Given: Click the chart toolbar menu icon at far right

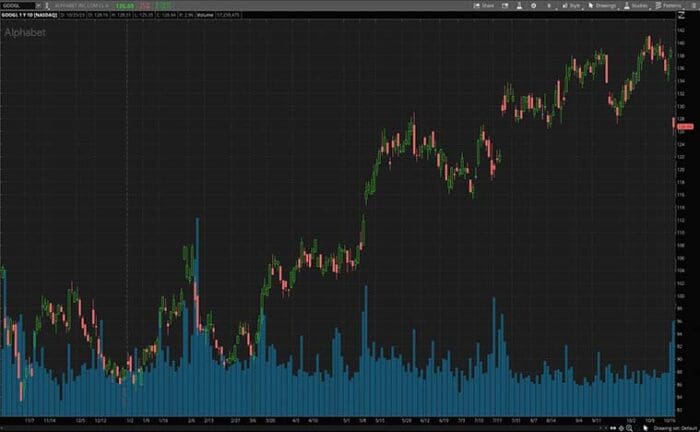Looking at the screenshot, I should (693, 6).
